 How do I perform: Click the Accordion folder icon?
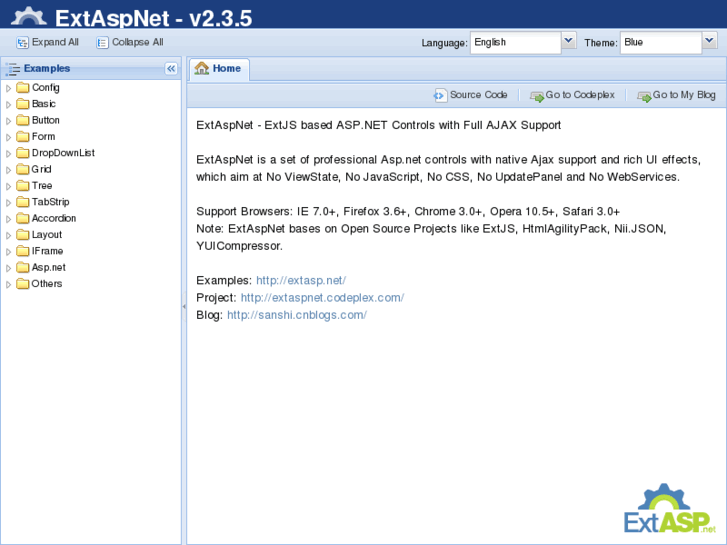pyautogui.click(x=23, y=218)
